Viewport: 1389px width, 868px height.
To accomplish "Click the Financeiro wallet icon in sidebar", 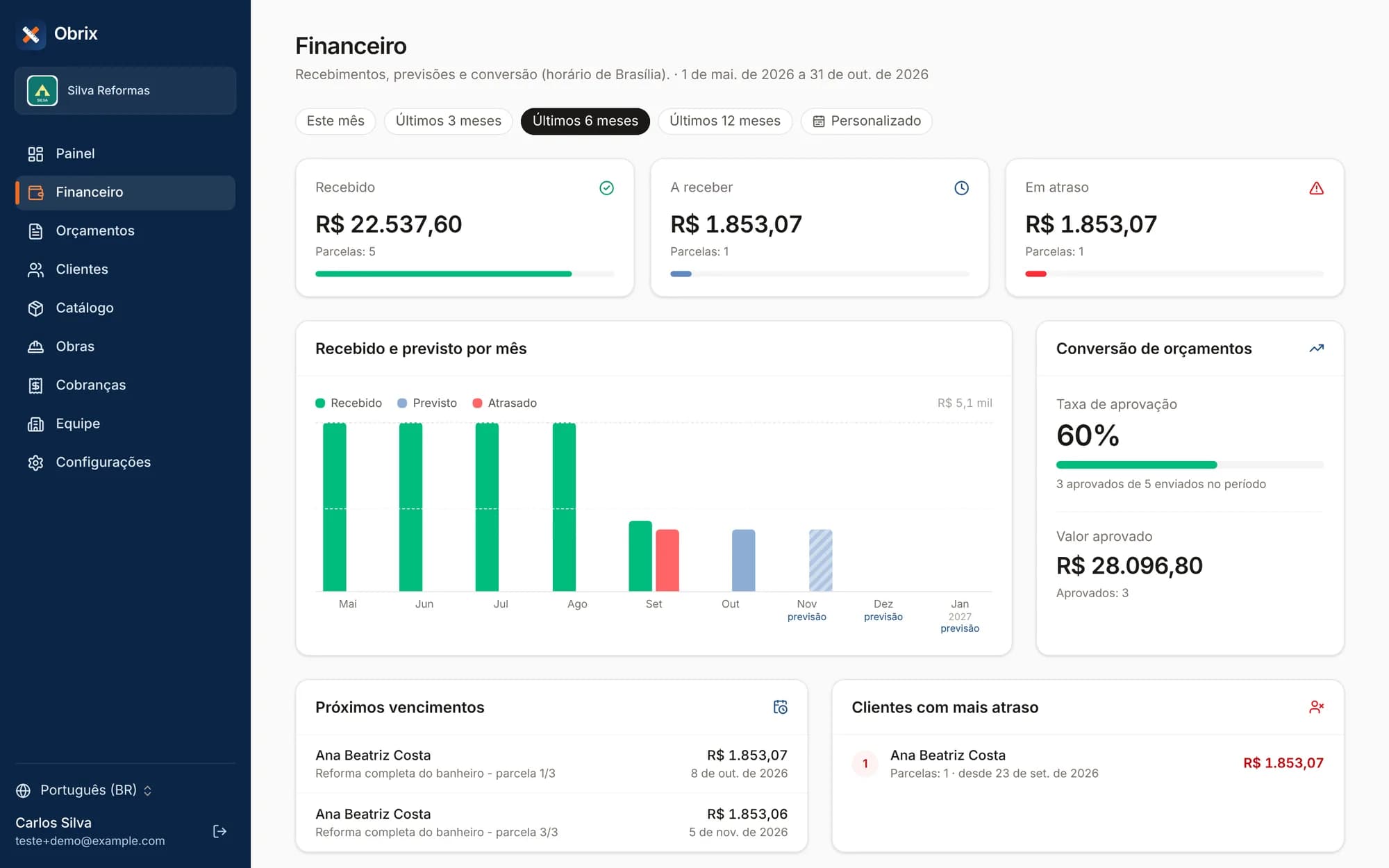I will pyautogui.click(x=35, y=192).
